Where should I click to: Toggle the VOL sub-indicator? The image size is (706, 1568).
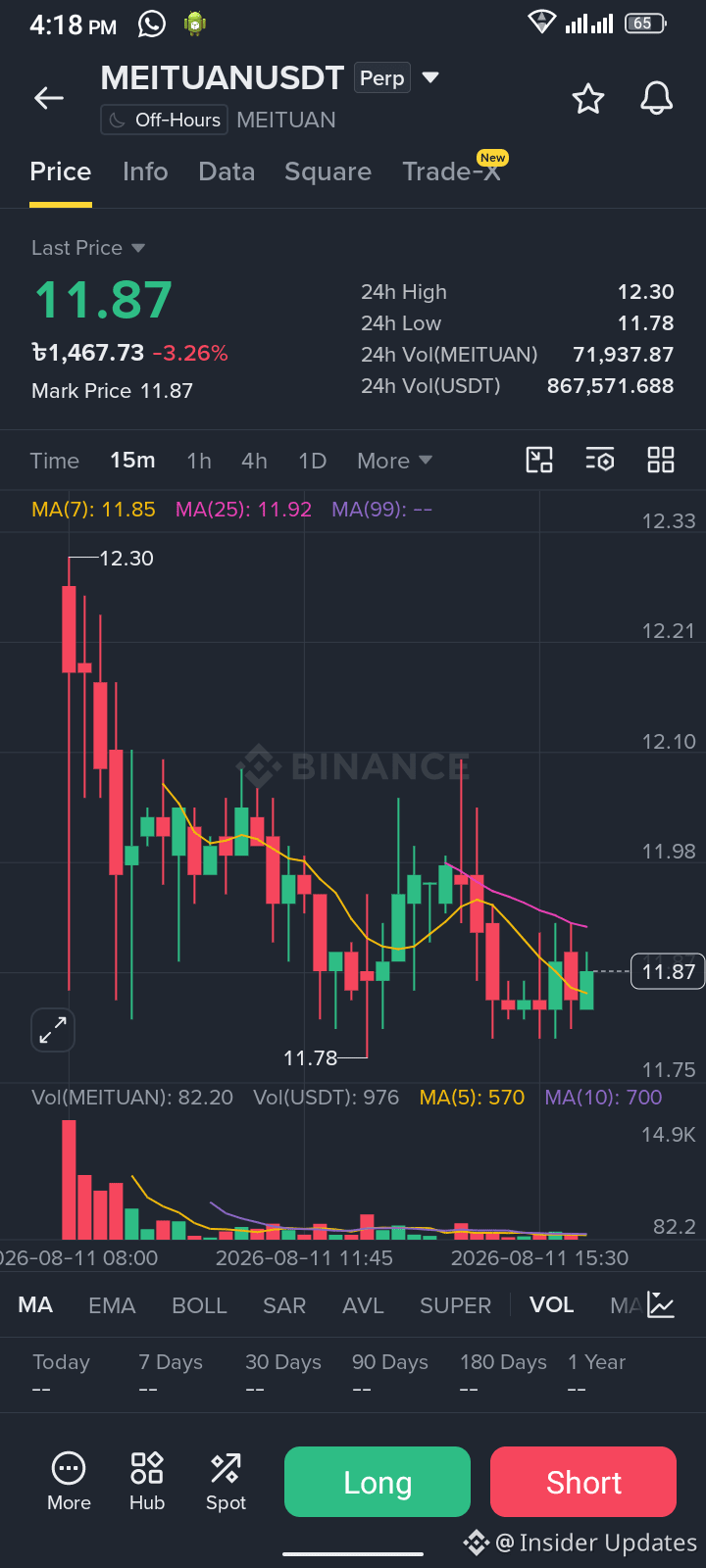pos(552,1305)
